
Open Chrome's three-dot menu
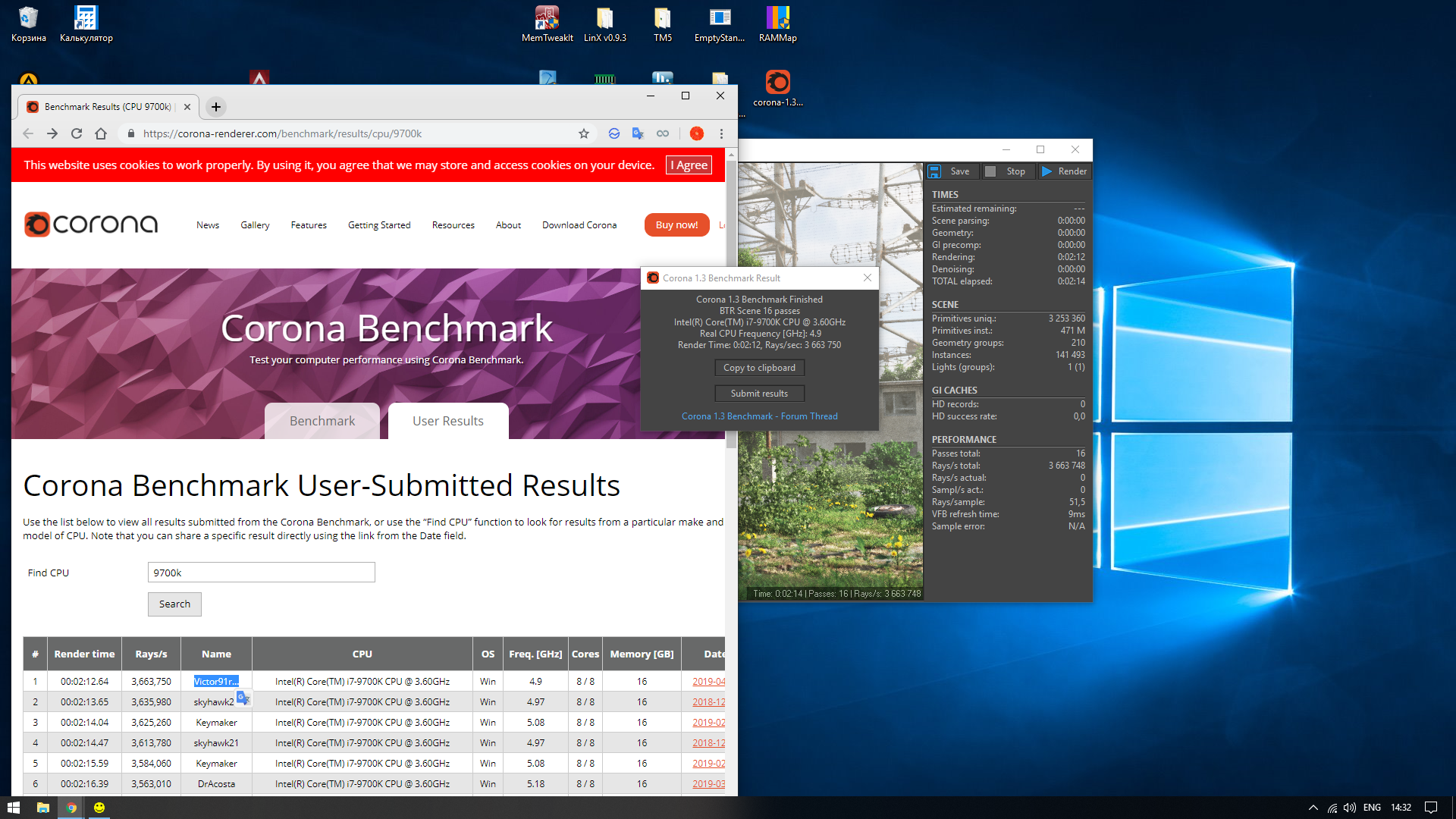click(721, 133)
